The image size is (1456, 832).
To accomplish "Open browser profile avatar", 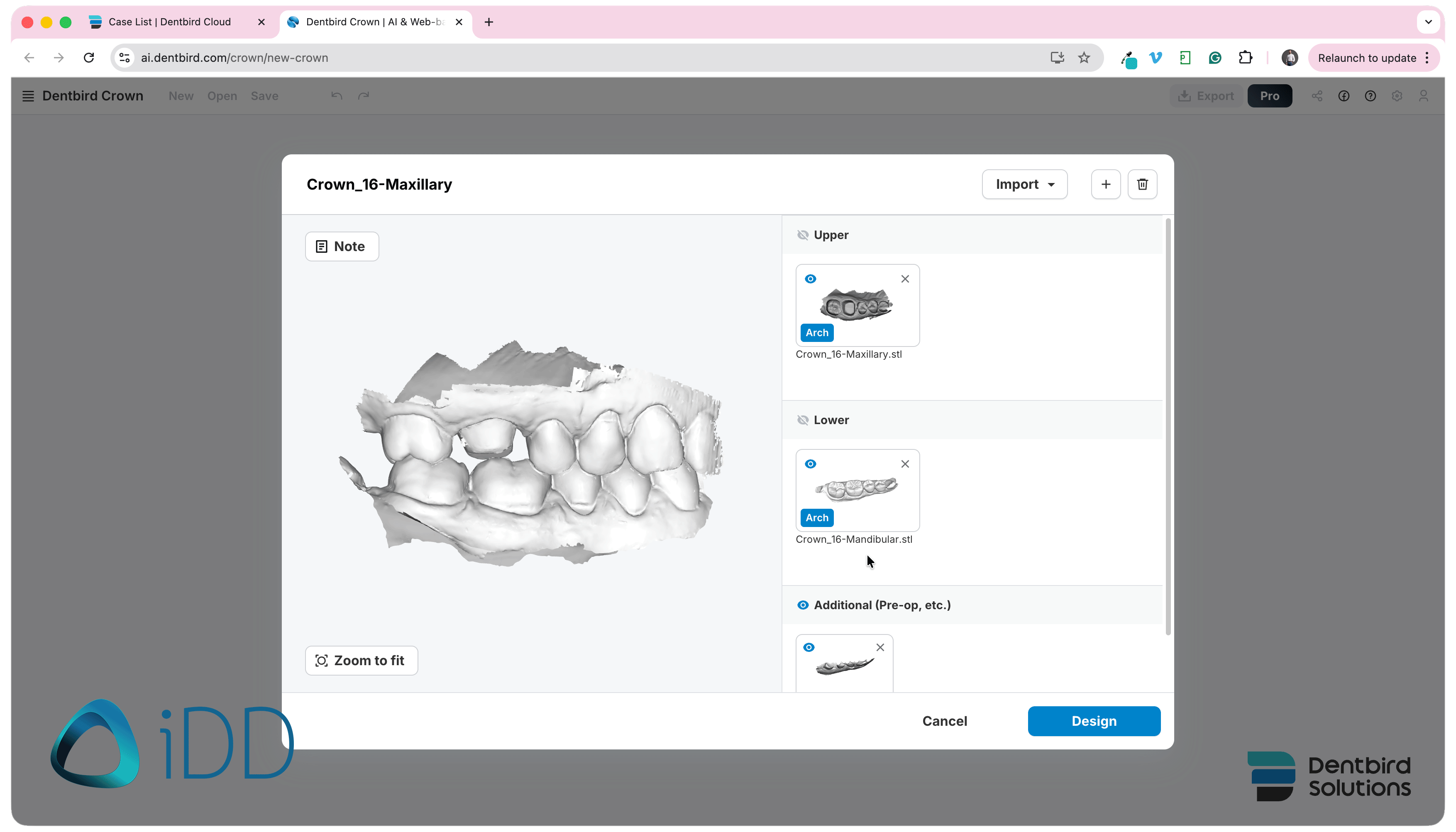I will click(x=1290, y=58).
